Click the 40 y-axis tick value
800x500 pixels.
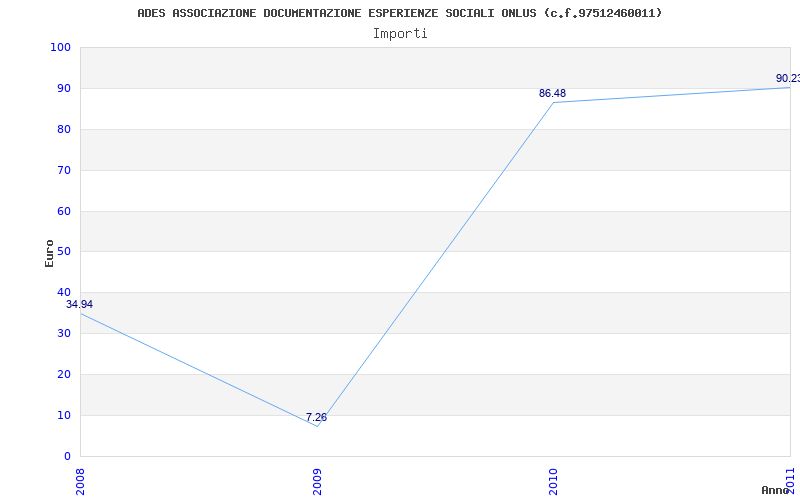click(x=64, y=292)
